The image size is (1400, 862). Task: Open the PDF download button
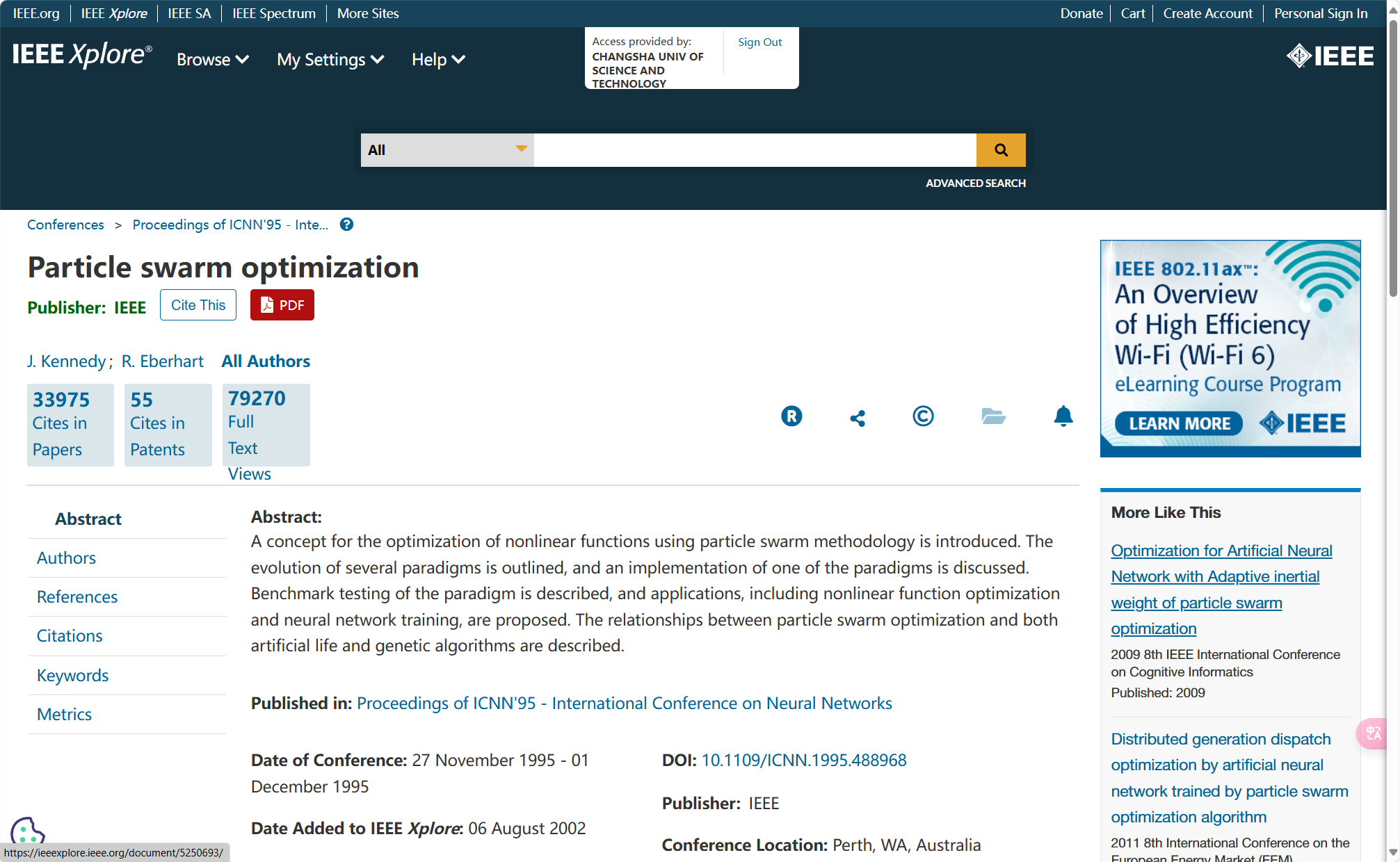(282, 305)
